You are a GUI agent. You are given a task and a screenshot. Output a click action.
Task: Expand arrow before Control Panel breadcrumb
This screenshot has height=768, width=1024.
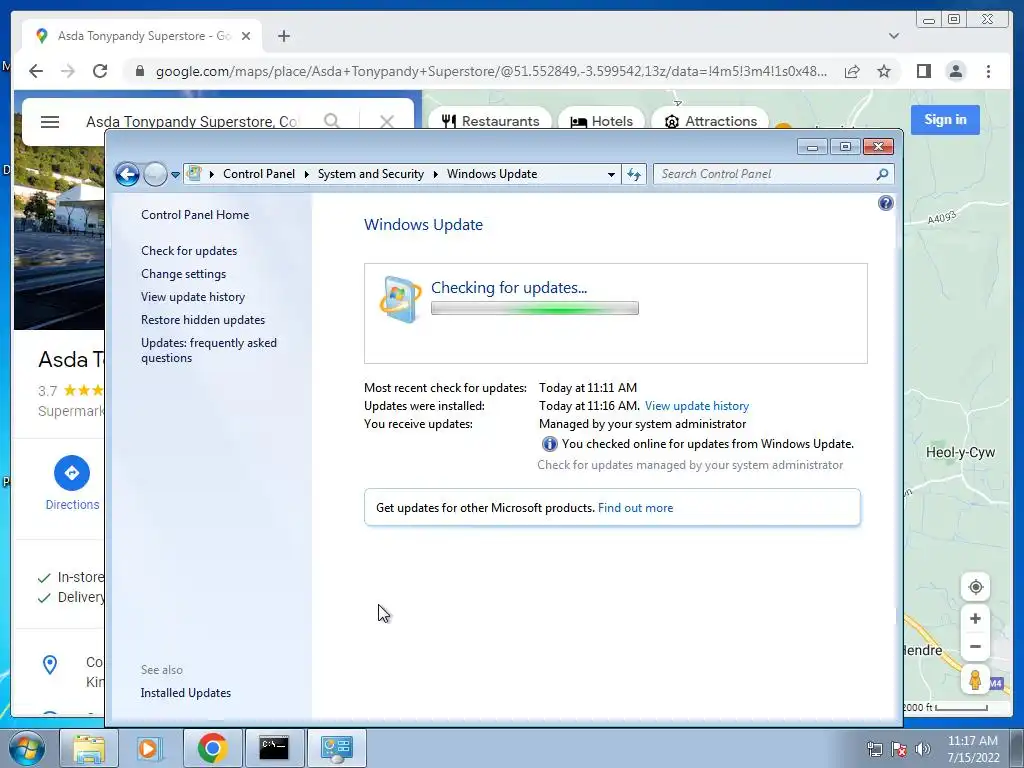tap(212, 174)
